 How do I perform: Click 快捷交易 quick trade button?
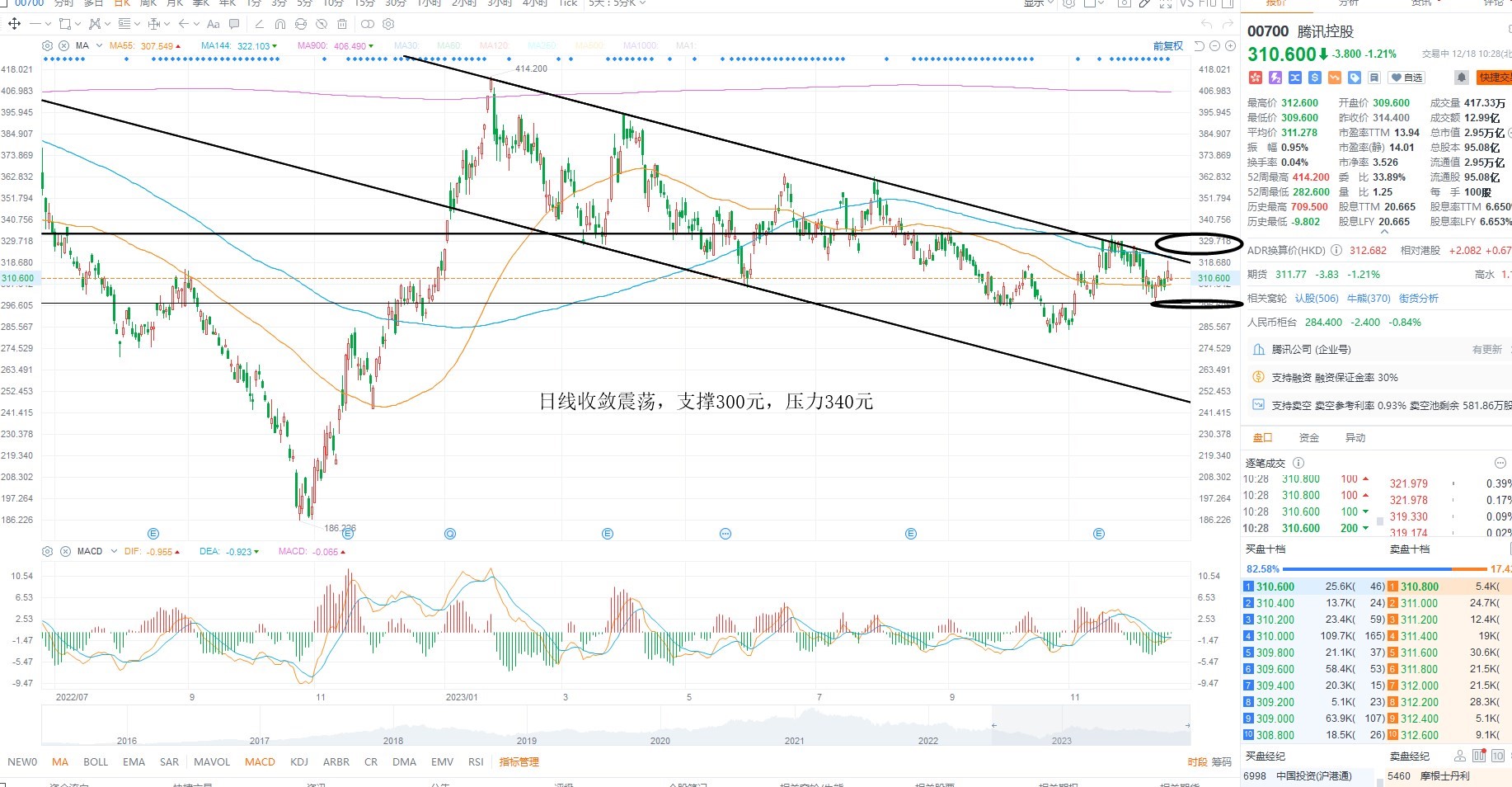(1494, 78)
